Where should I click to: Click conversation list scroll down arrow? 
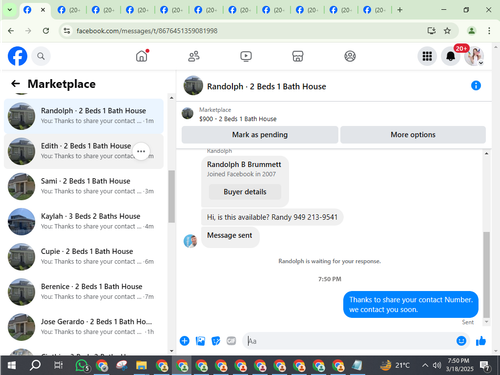(x=171, y=351)
